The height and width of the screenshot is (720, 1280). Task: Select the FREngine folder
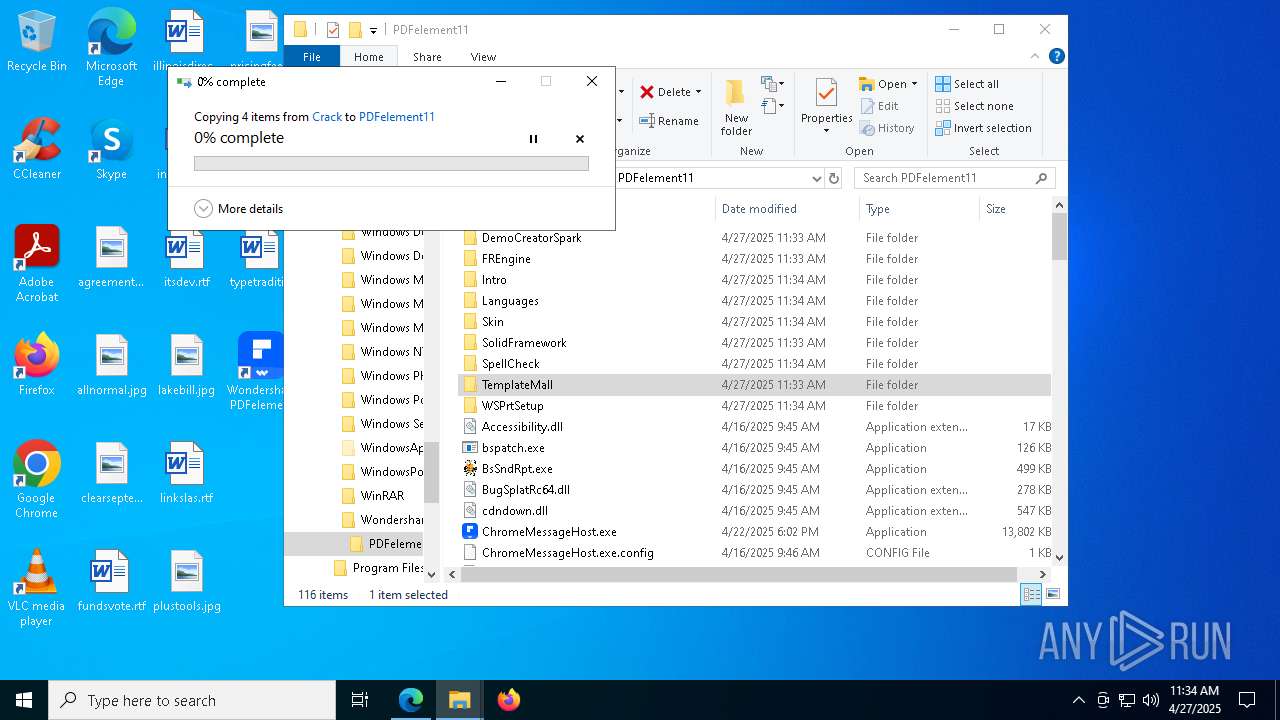[x=506, y=259]
